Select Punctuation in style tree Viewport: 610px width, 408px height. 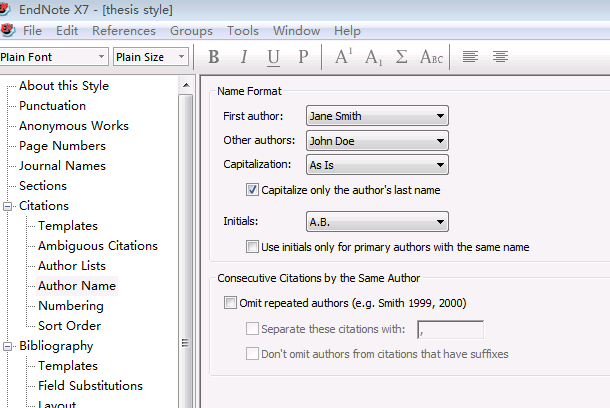click(53, 106)
